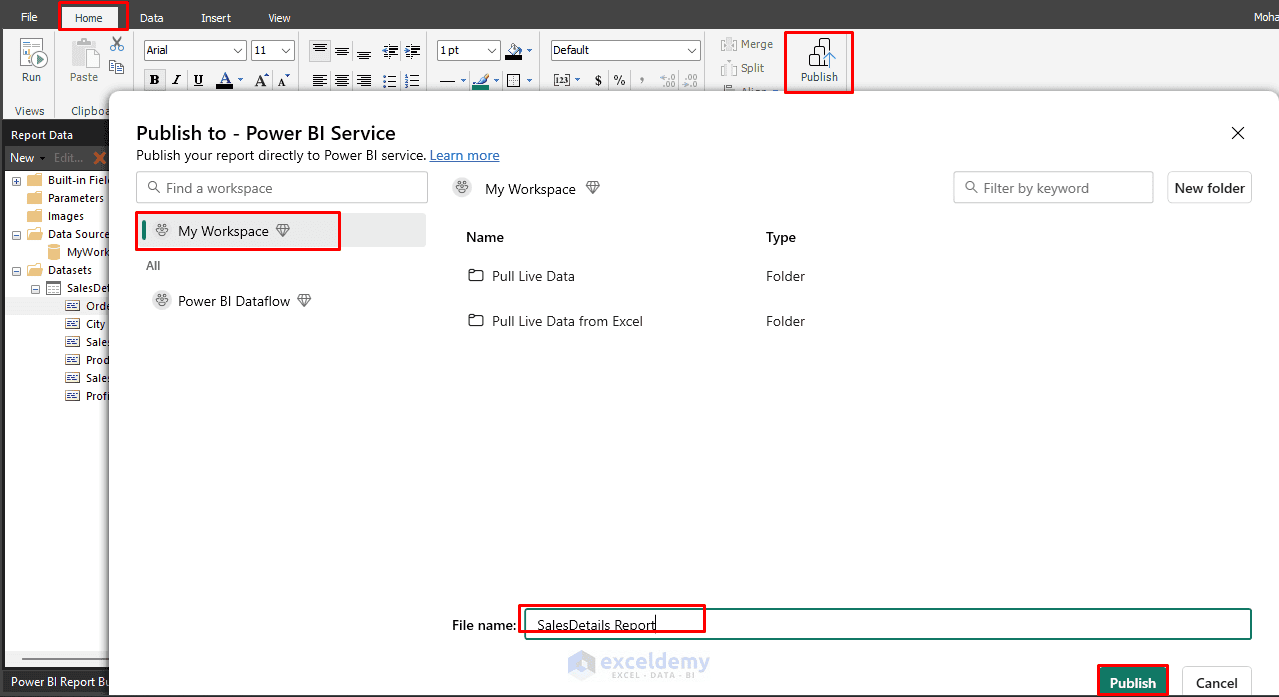Switch to the Insert ribbon tab
Image resolution: width=1279 pixels, height=697 pixels.
[x=216, y=18]
